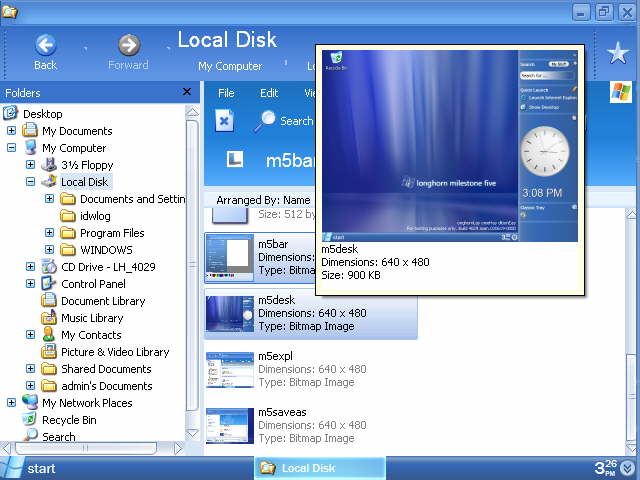
Task: Click the taskbar clock showing 3:26 PM
Action: click(x=605, y=468)
